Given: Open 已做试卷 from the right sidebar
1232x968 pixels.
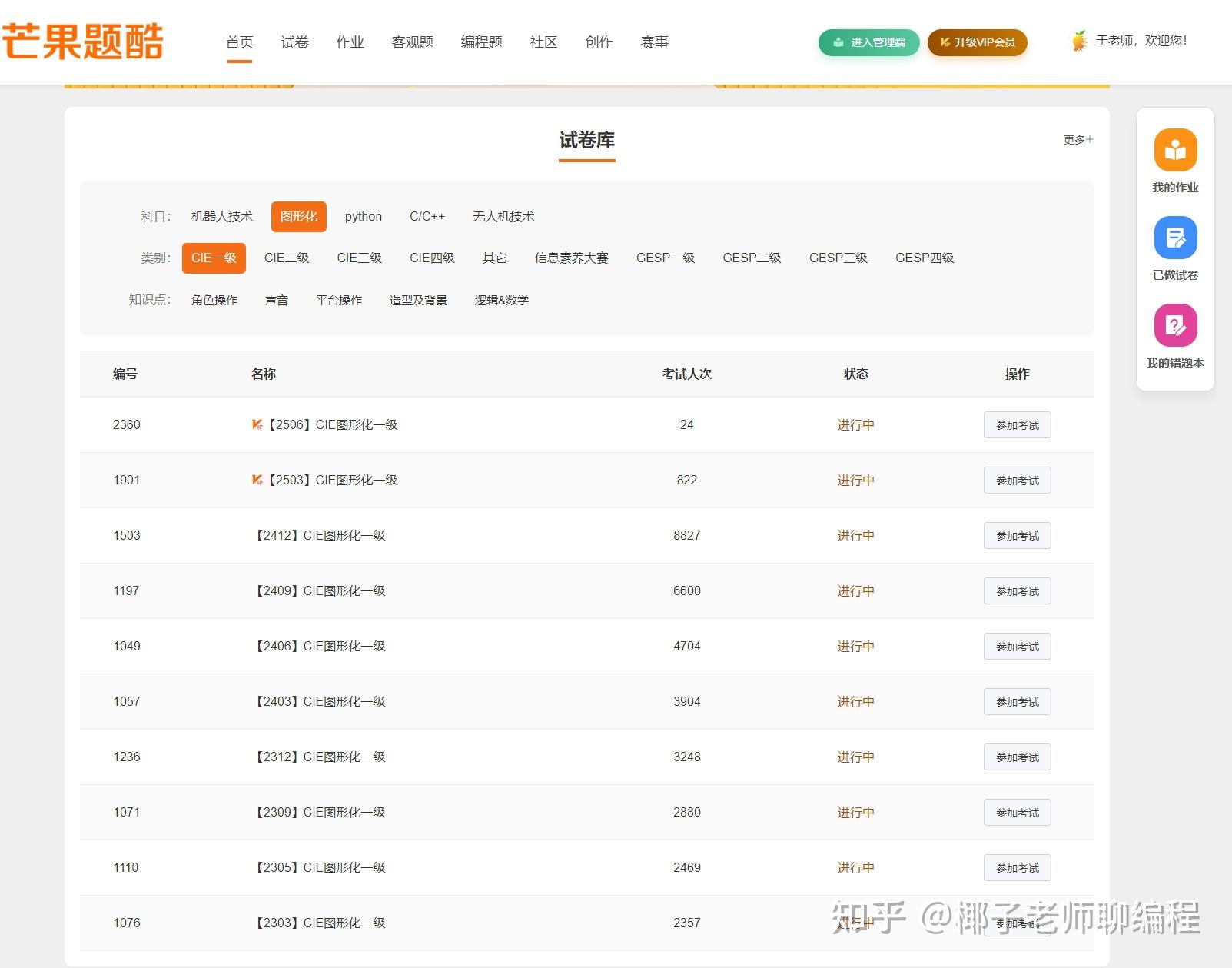Looking at the screenshot, I should pos(1174,248).
